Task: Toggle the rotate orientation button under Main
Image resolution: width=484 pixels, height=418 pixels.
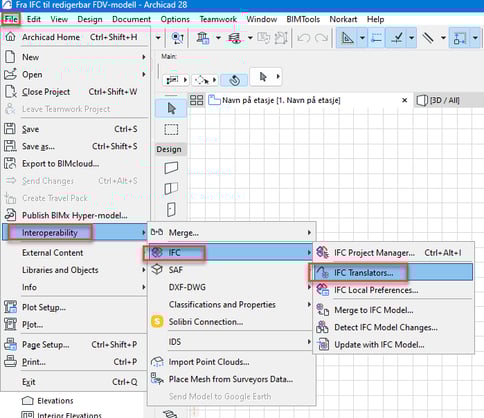Action: point(234,80)
